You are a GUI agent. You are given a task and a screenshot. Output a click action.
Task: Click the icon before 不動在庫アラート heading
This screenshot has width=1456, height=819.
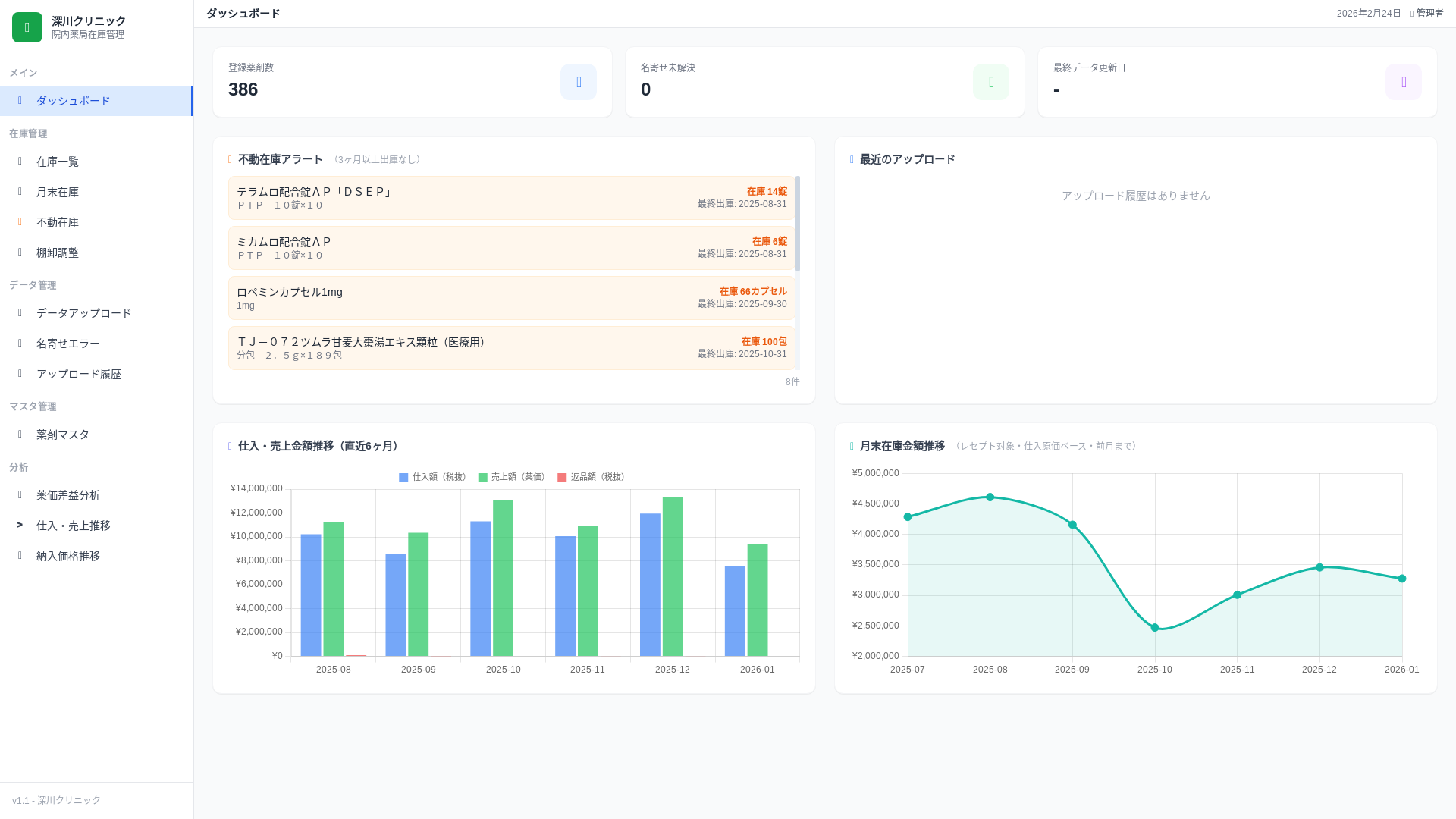(230, 159)
